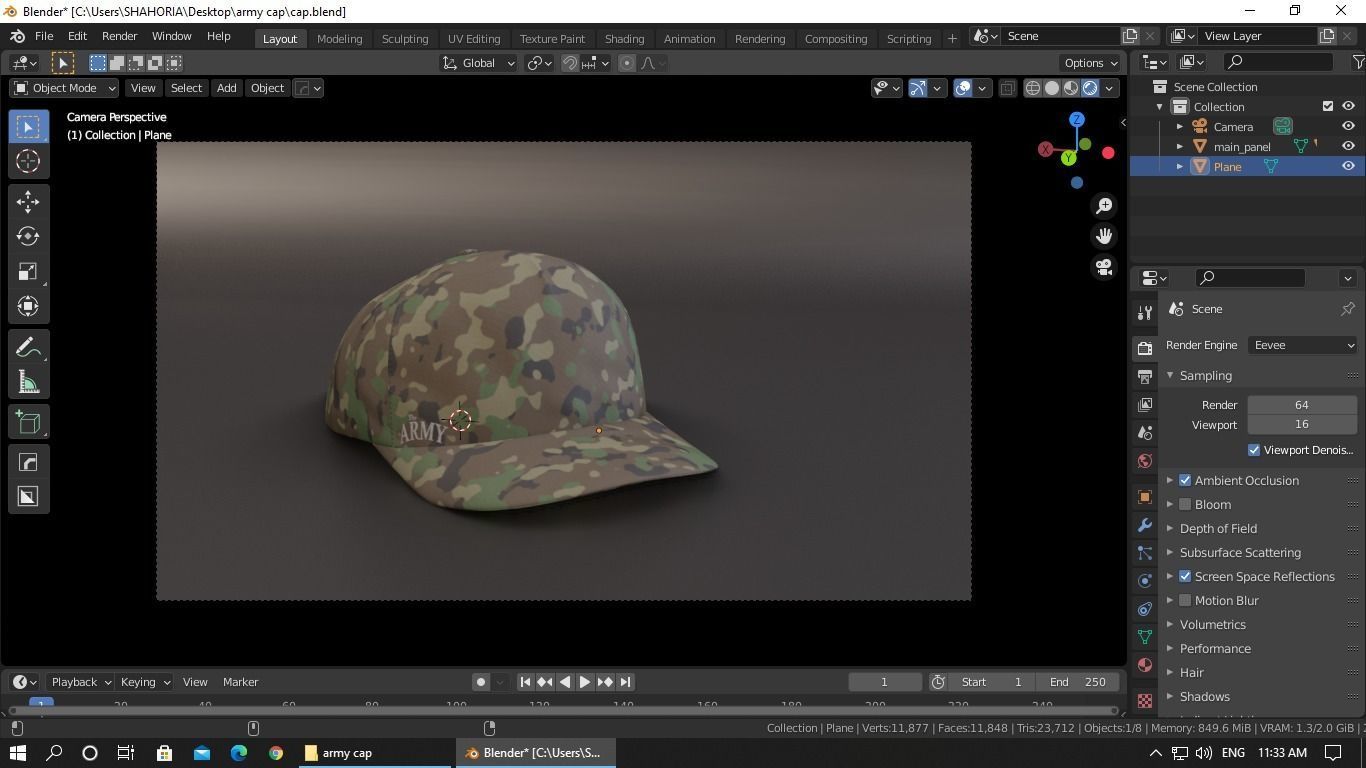The width and height of the screenshot is (1366, 768).
Task: Select the Scale tool
Action: (28, 271)
